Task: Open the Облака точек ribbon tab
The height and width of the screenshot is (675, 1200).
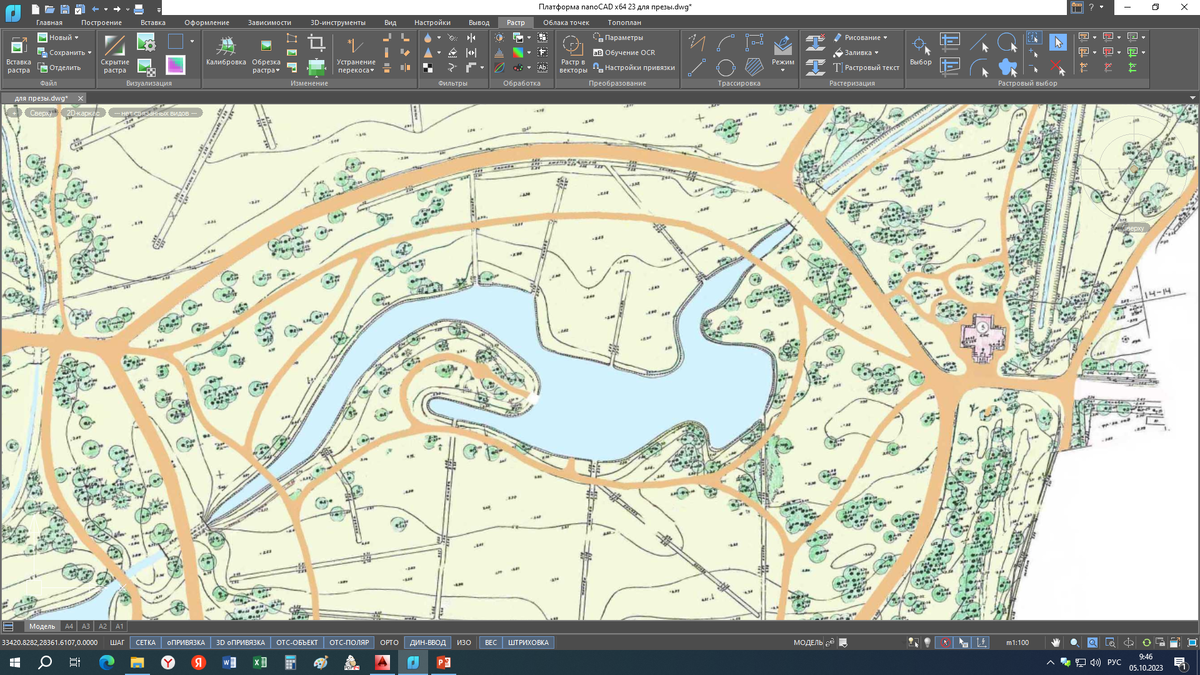Action: [x=566, y=22]
